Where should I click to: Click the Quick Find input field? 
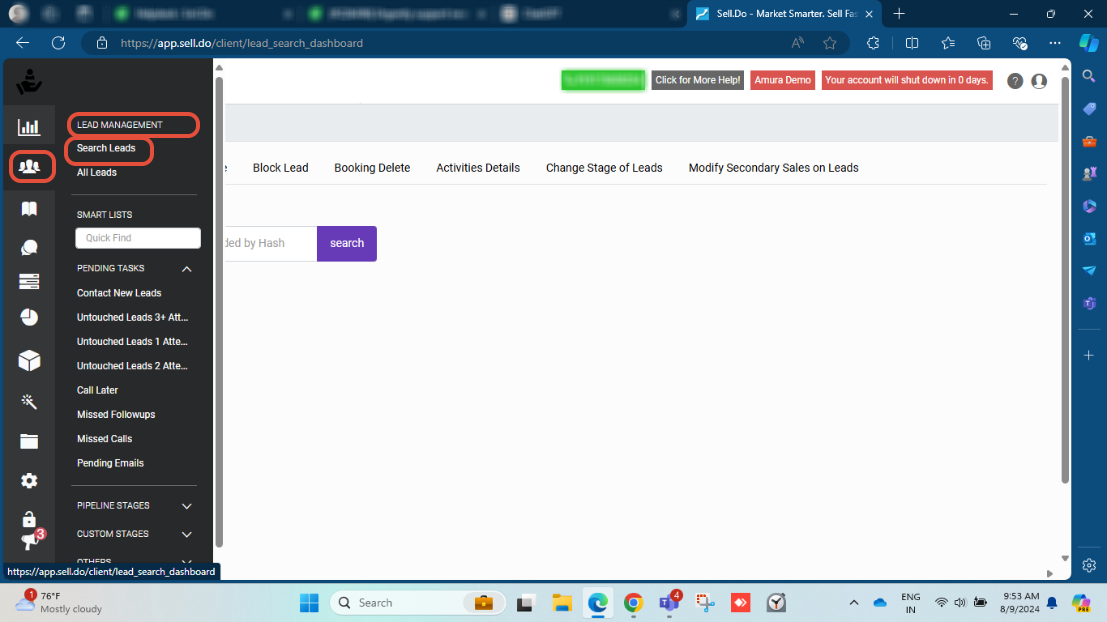coord(138,238)
